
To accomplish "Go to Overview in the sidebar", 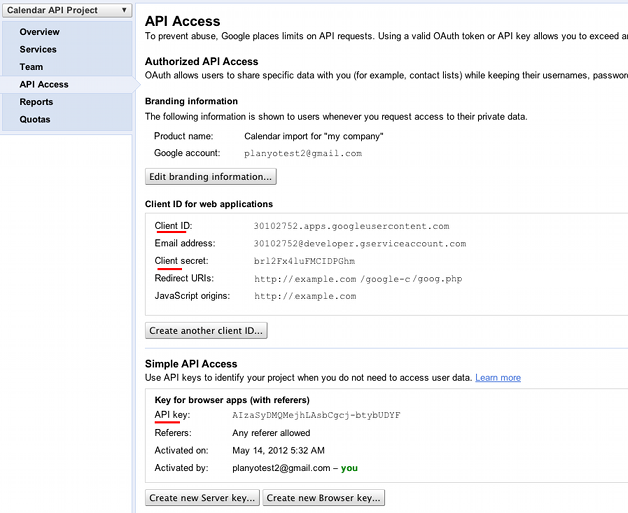I will point(39,32).
